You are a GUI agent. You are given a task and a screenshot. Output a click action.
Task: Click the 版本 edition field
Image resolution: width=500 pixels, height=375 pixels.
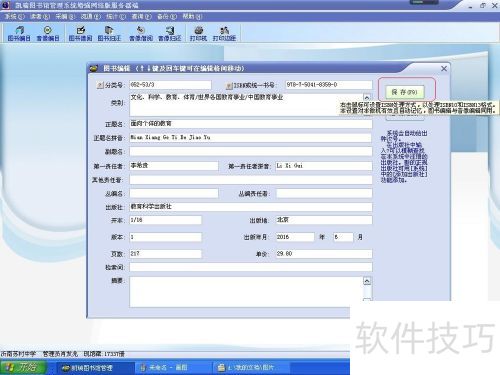pyautogui.click(x=165, y=237)
